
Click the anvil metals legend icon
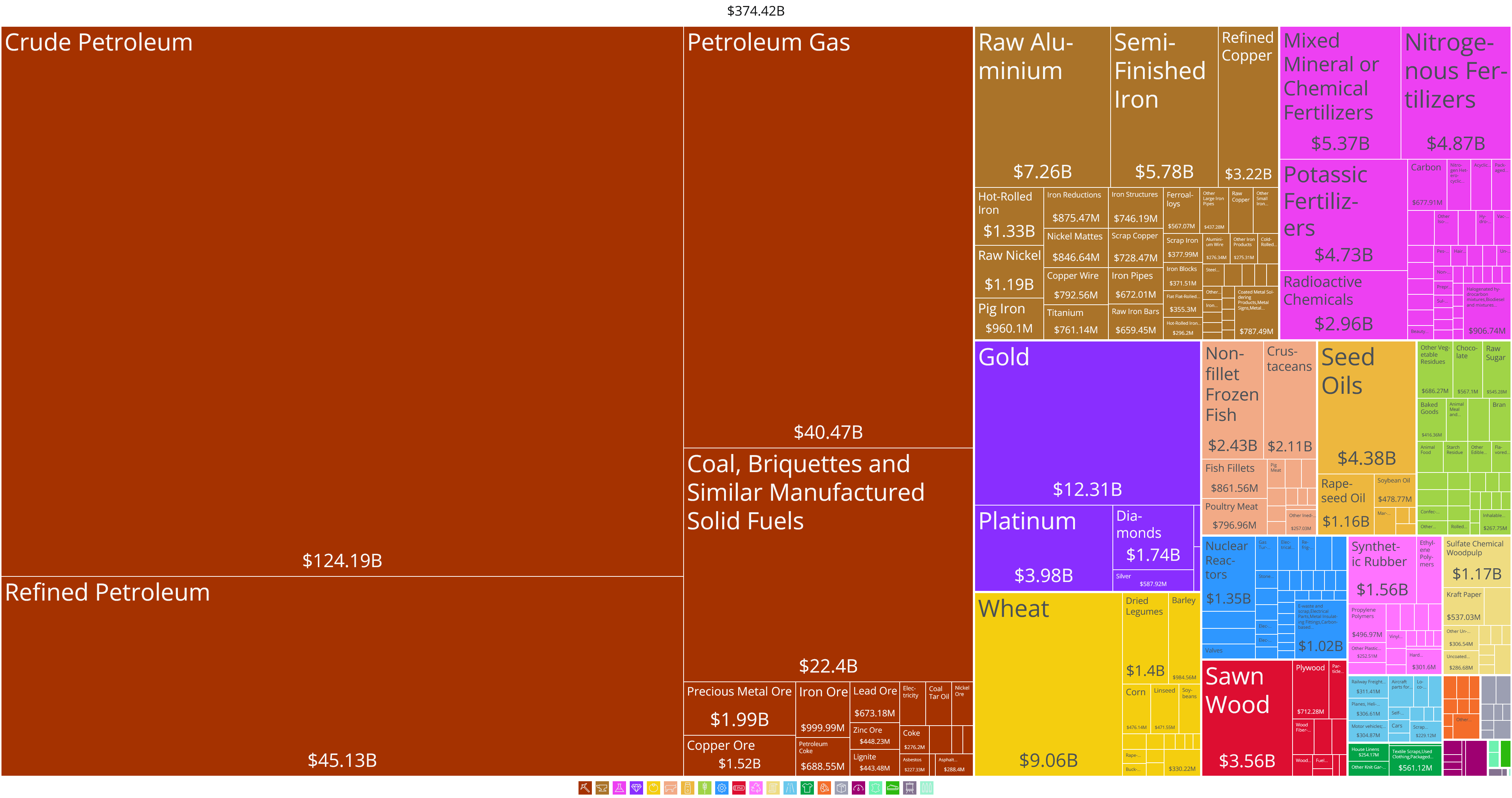click(602, 788)
